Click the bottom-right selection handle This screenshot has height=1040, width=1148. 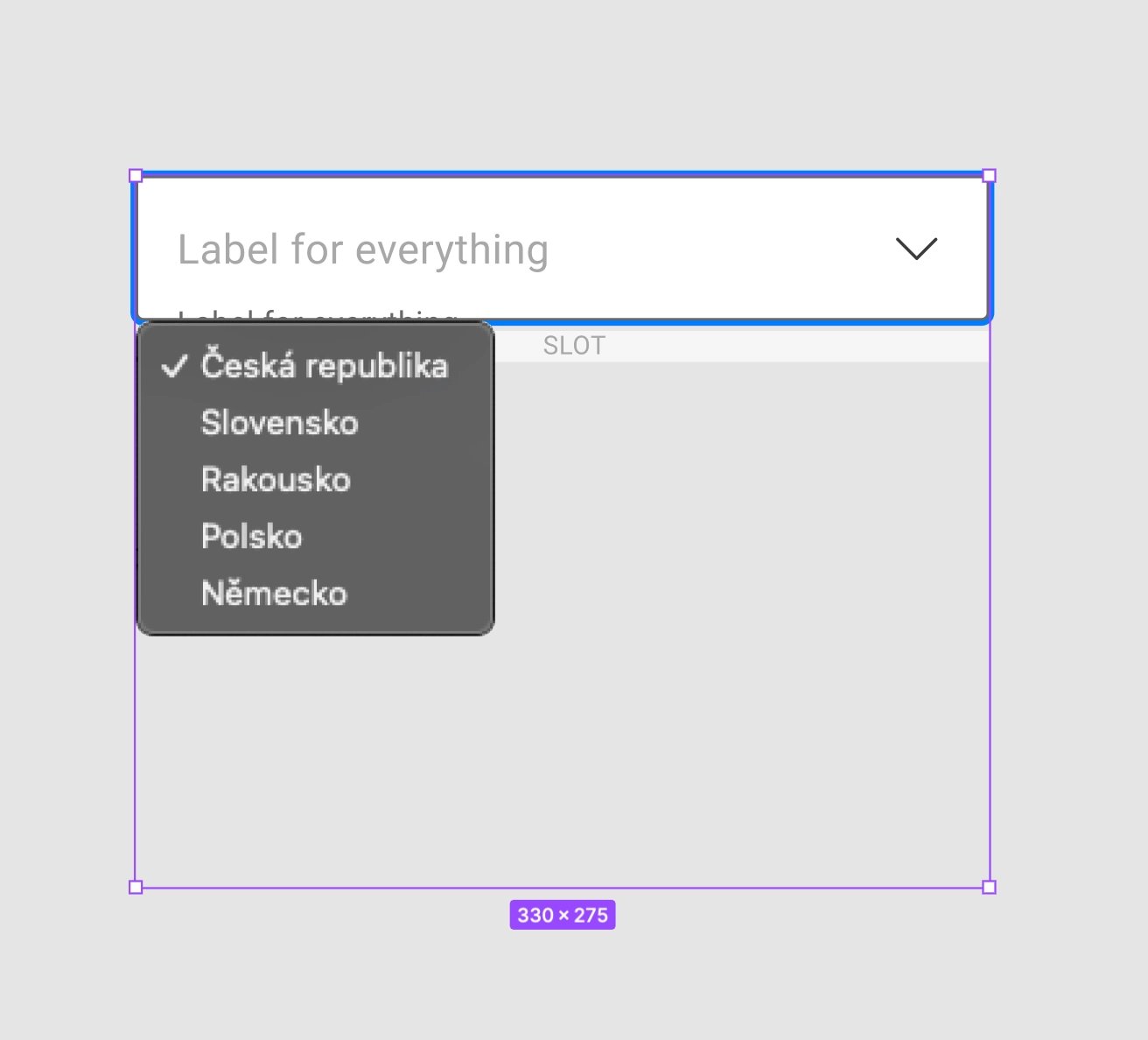tap(989, 887)
